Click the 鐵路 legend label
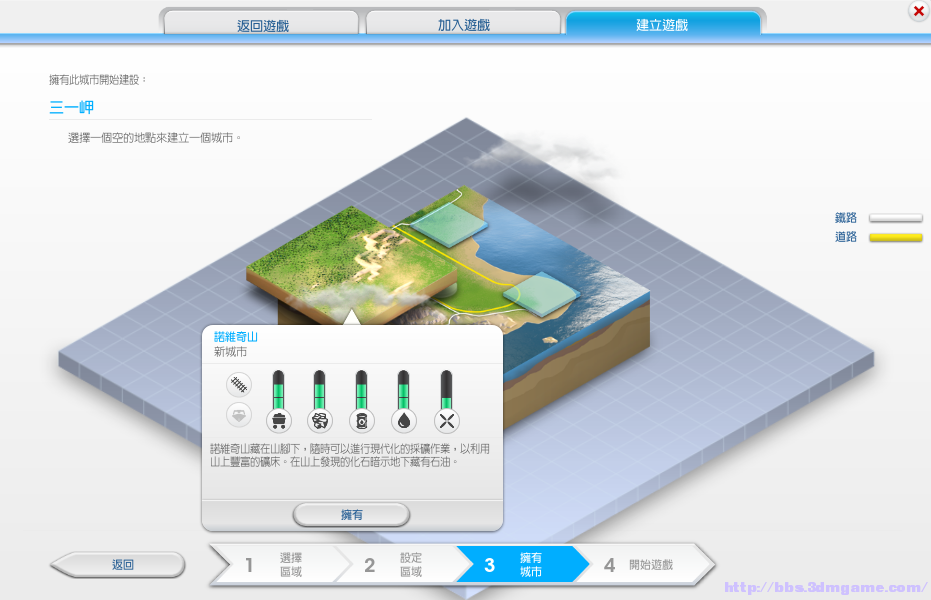The width and height of the screenshot is (931, 600). click(846, 218)
